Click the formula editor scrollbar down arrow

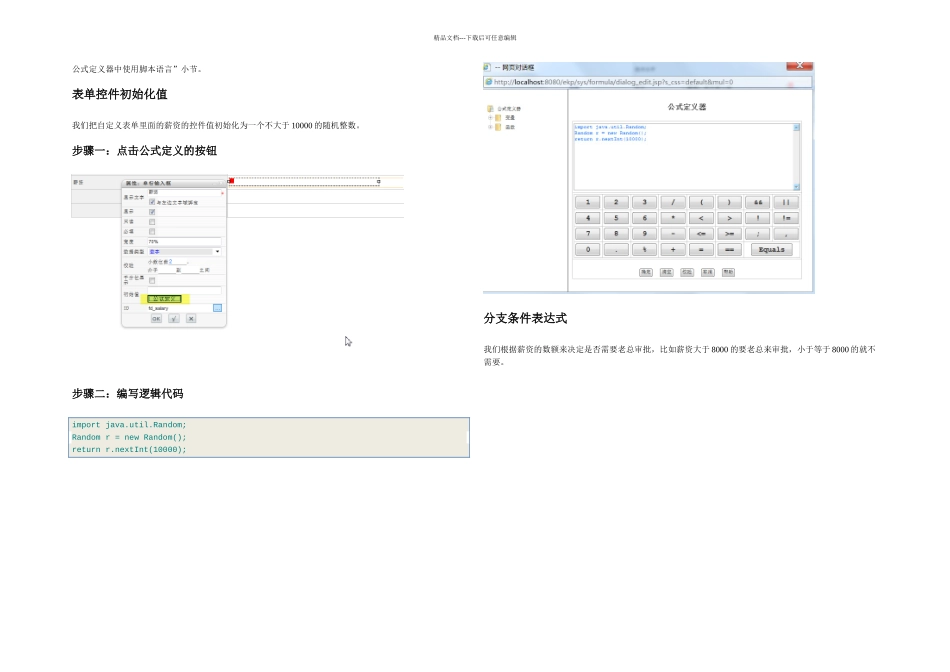pyautogui.click(x=796, y=187)
